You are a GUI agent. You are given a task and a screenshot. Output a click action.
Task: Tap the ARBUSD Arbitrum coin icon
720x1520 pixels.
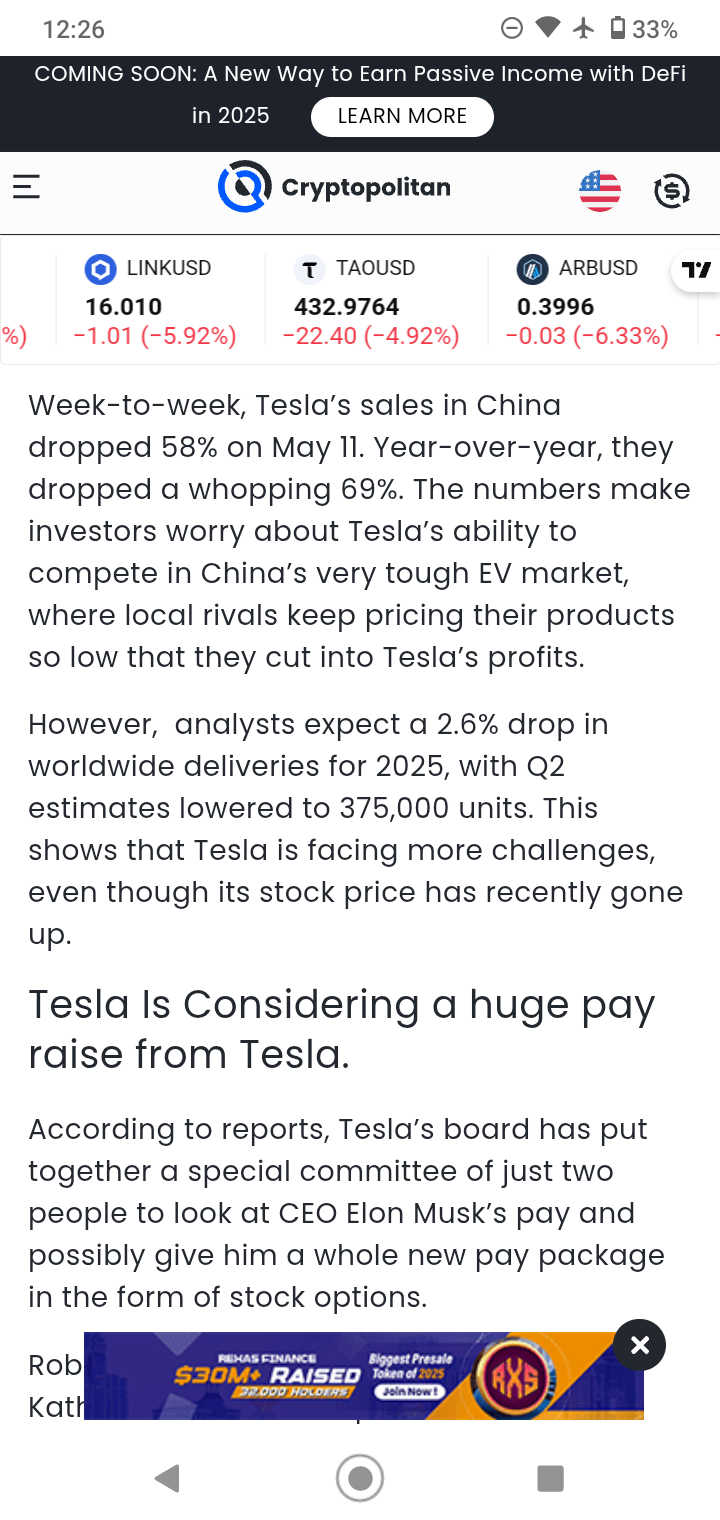click(532, 269)
